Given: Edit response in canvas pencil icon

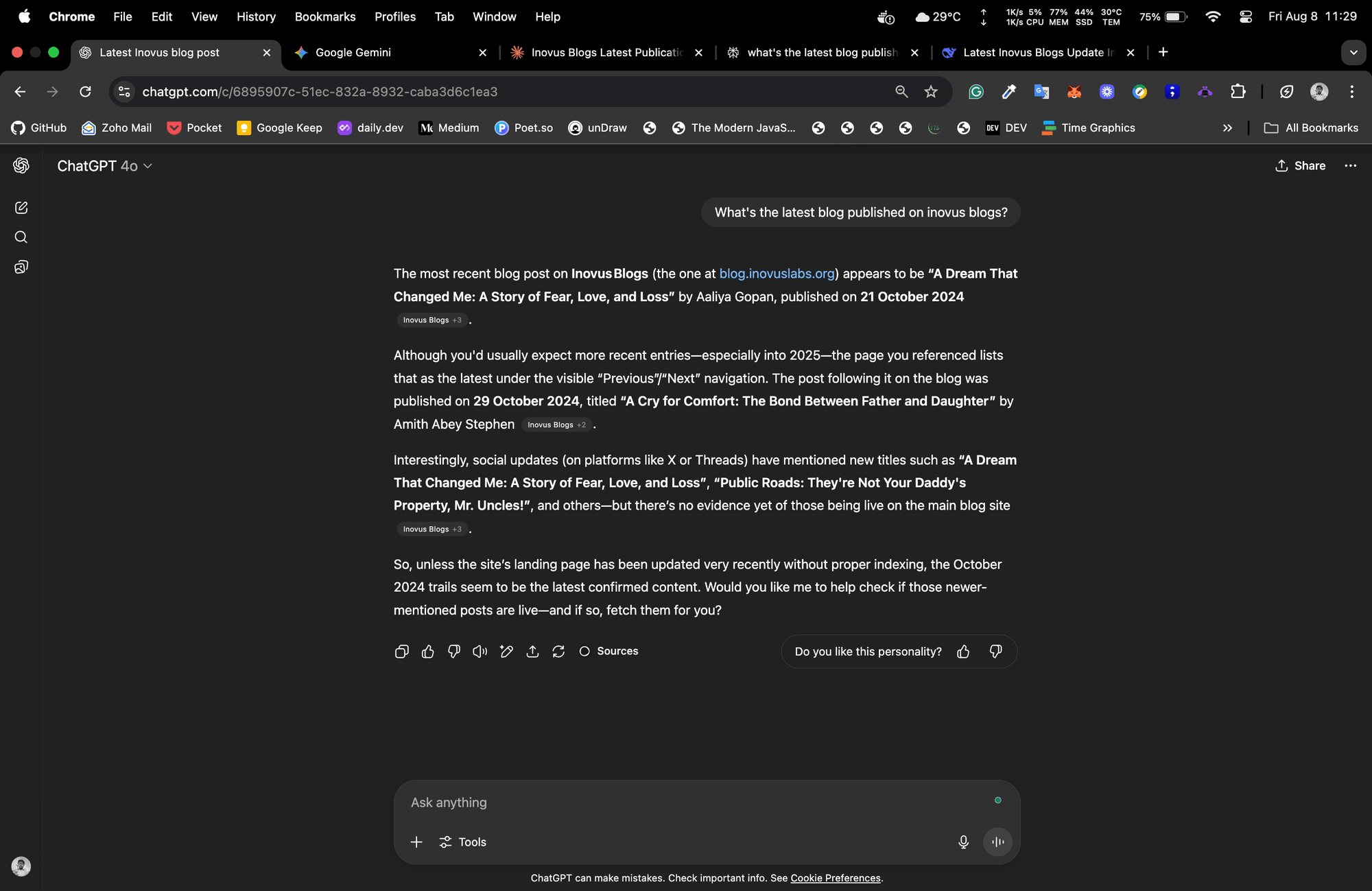Looking at the screenshot, I should 506,652.
